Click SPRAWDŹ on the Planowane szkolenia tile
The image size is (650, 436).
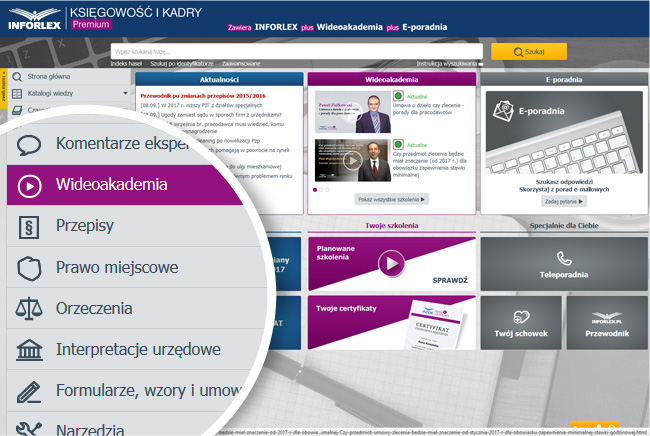450,281
